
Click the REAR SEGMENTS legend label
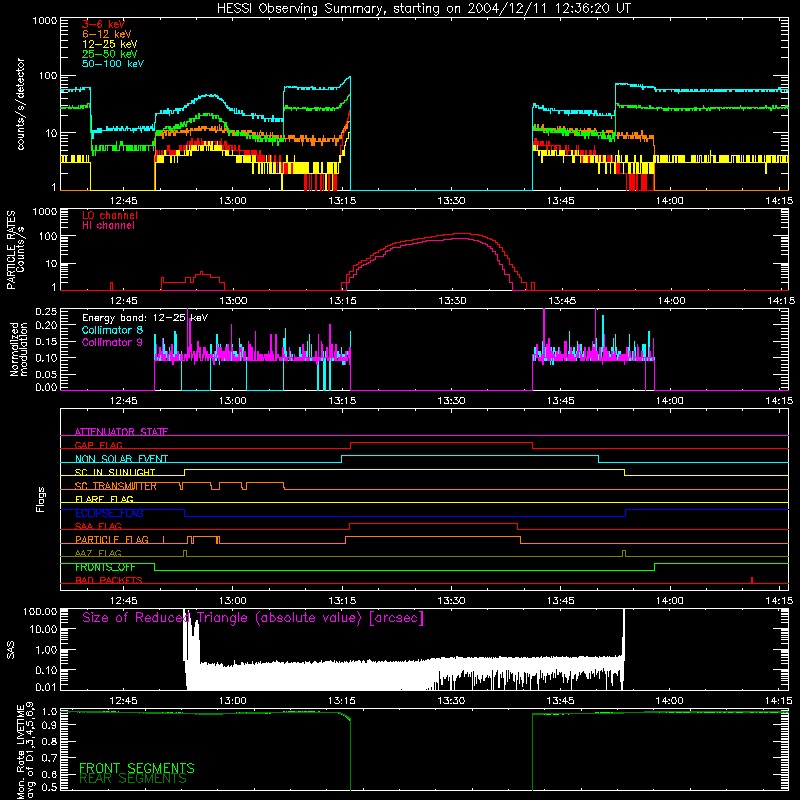pos(133,779)
